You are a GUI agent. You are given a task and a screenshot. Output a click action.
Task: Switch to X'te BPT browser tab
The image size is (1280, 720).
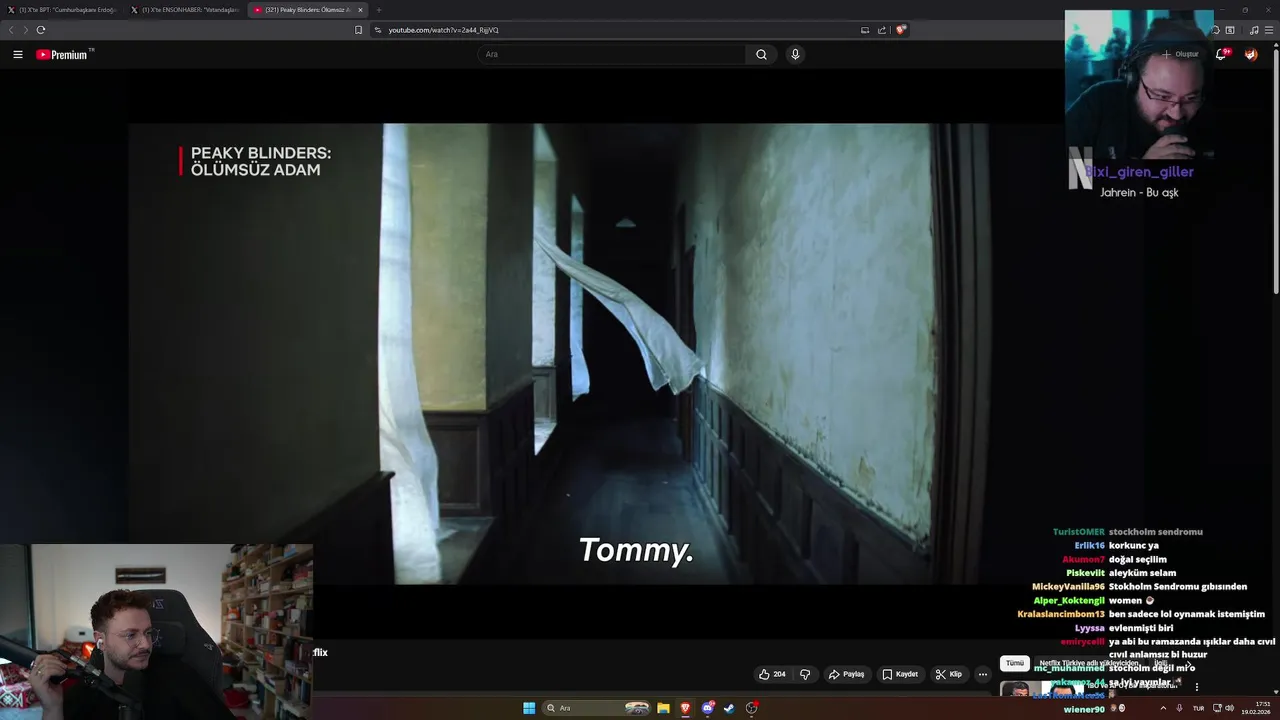62,10
